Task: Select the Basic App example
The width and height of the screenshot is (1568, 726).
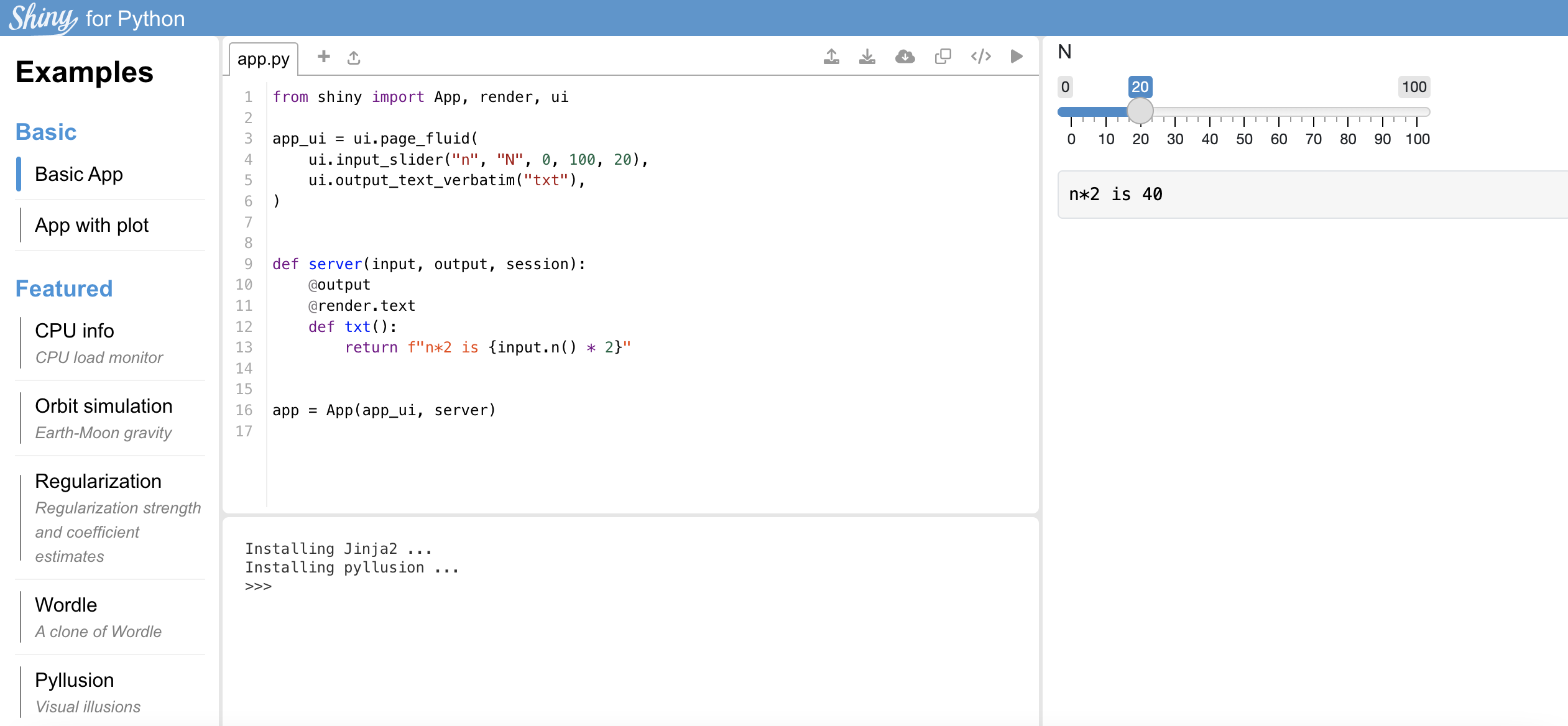Action: [79, 174]
